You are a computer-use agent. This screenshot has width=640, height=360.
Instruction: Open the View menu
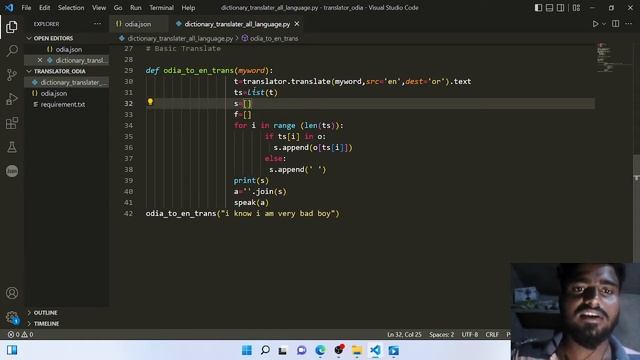tap(99, 8)
